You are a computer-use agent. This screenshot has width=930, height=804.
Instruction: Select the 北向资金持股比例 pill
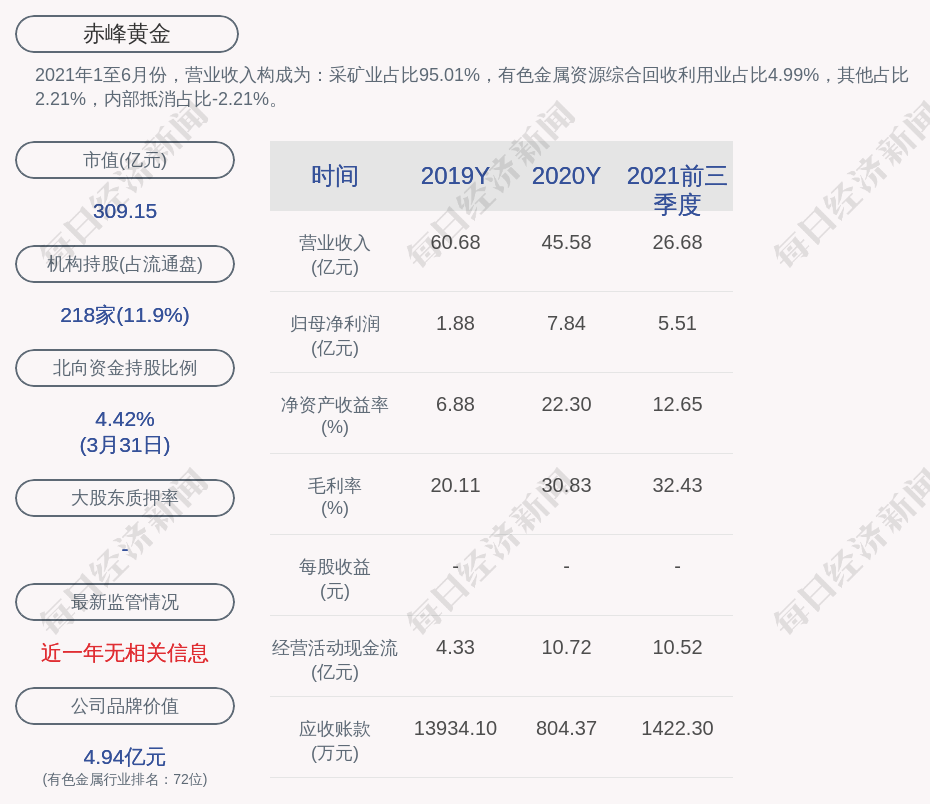pyautogui.click(x=125, y=368)
